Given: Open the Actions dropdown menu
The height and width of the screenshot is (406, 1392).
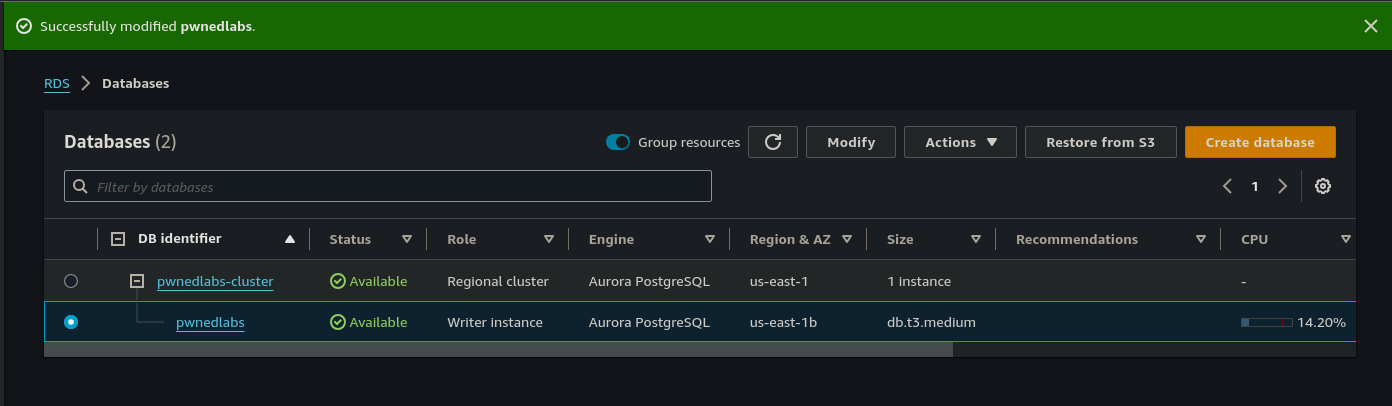Looking at the screenshot, I should tap(960, 142).
